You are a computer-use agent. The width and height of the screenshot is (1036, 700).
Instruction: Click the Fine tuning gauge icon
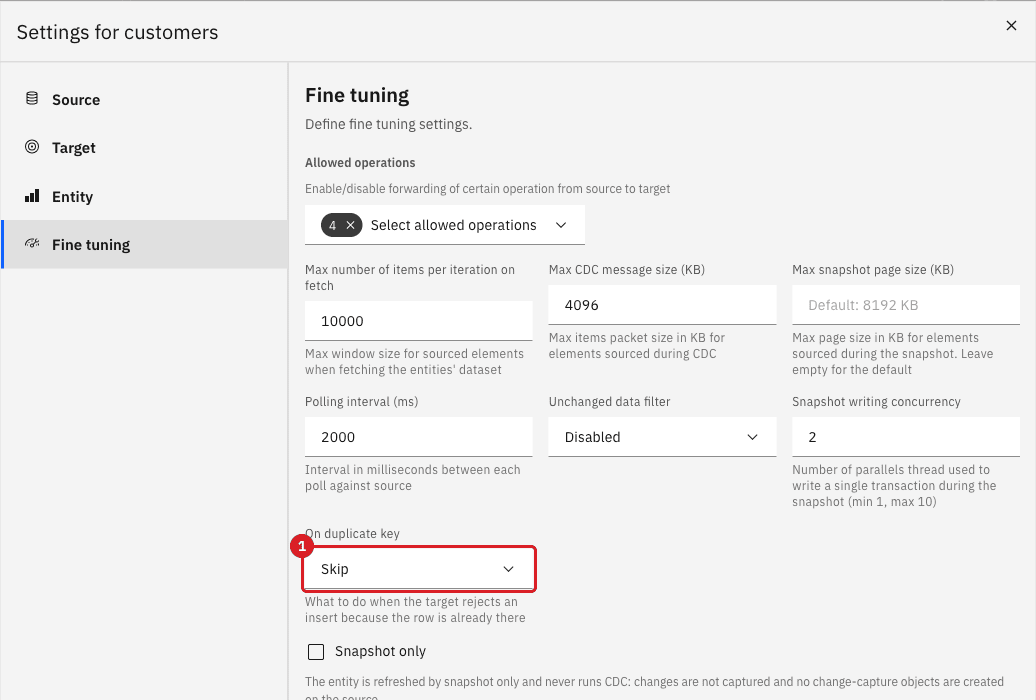(x=32, y=243)
